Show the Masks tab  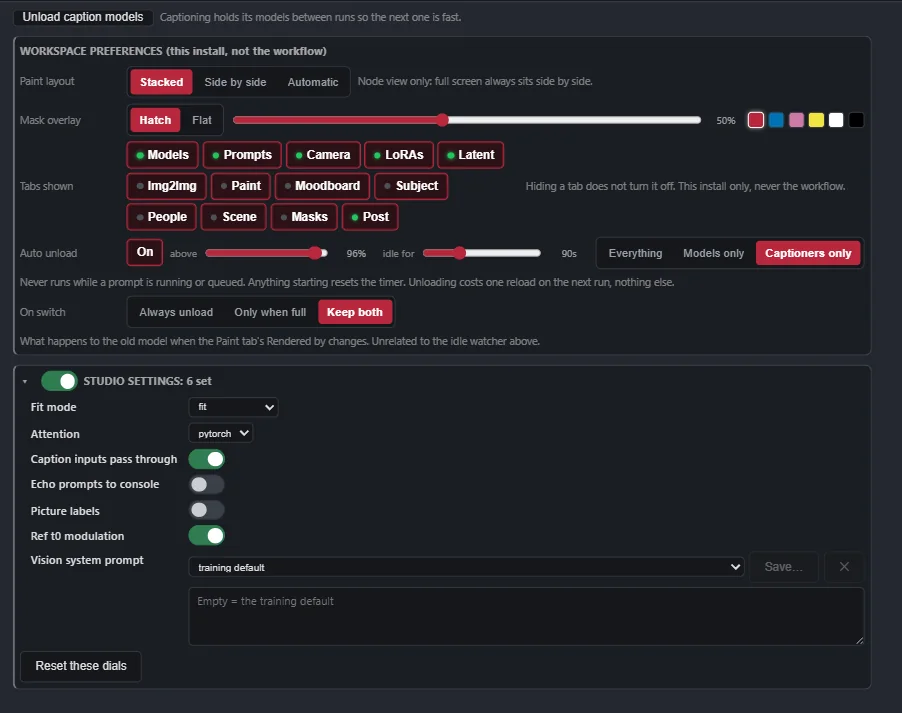(x=304, y=217)
